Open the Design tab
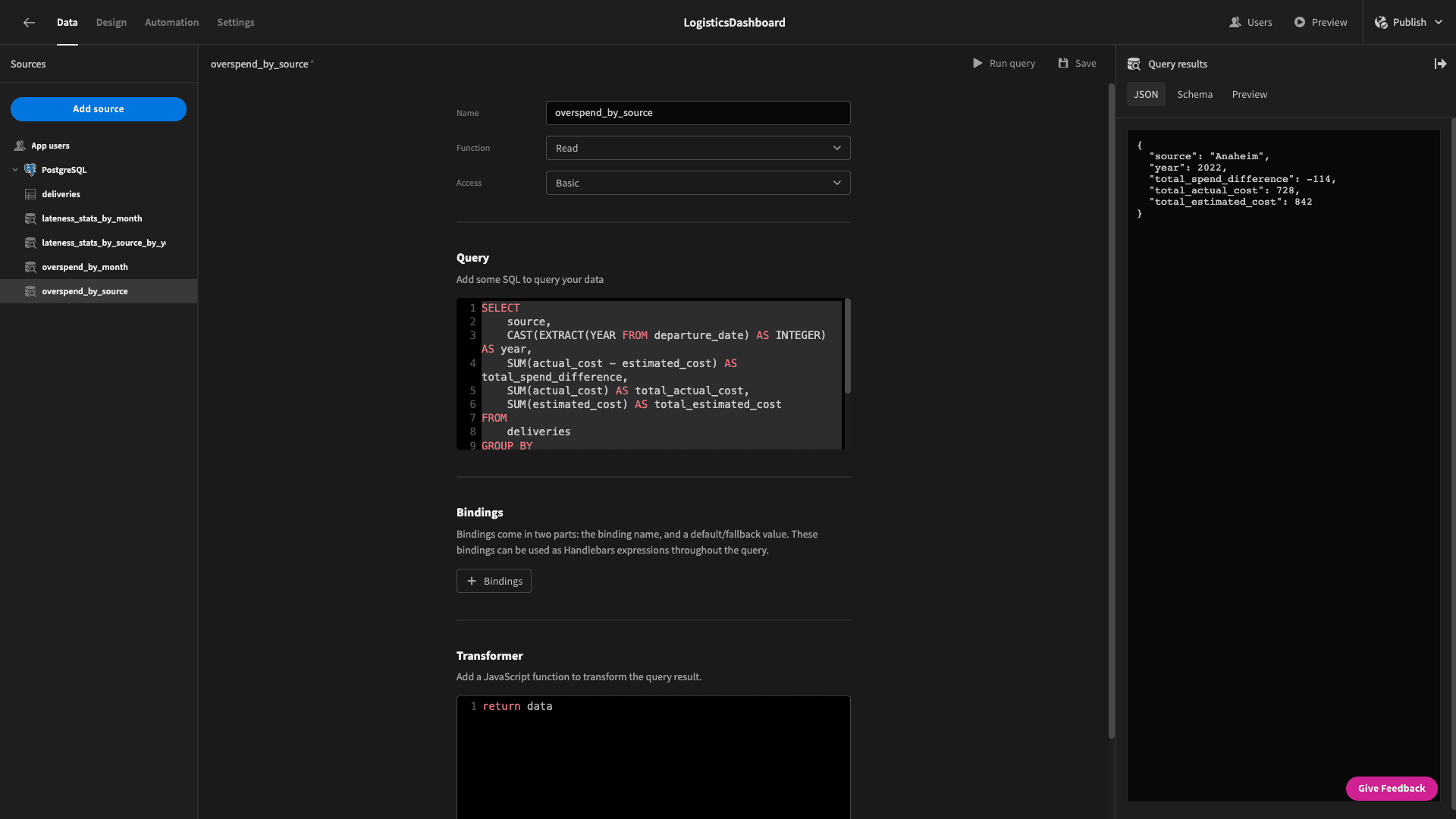1456x819 pixels. click(111, 23)
